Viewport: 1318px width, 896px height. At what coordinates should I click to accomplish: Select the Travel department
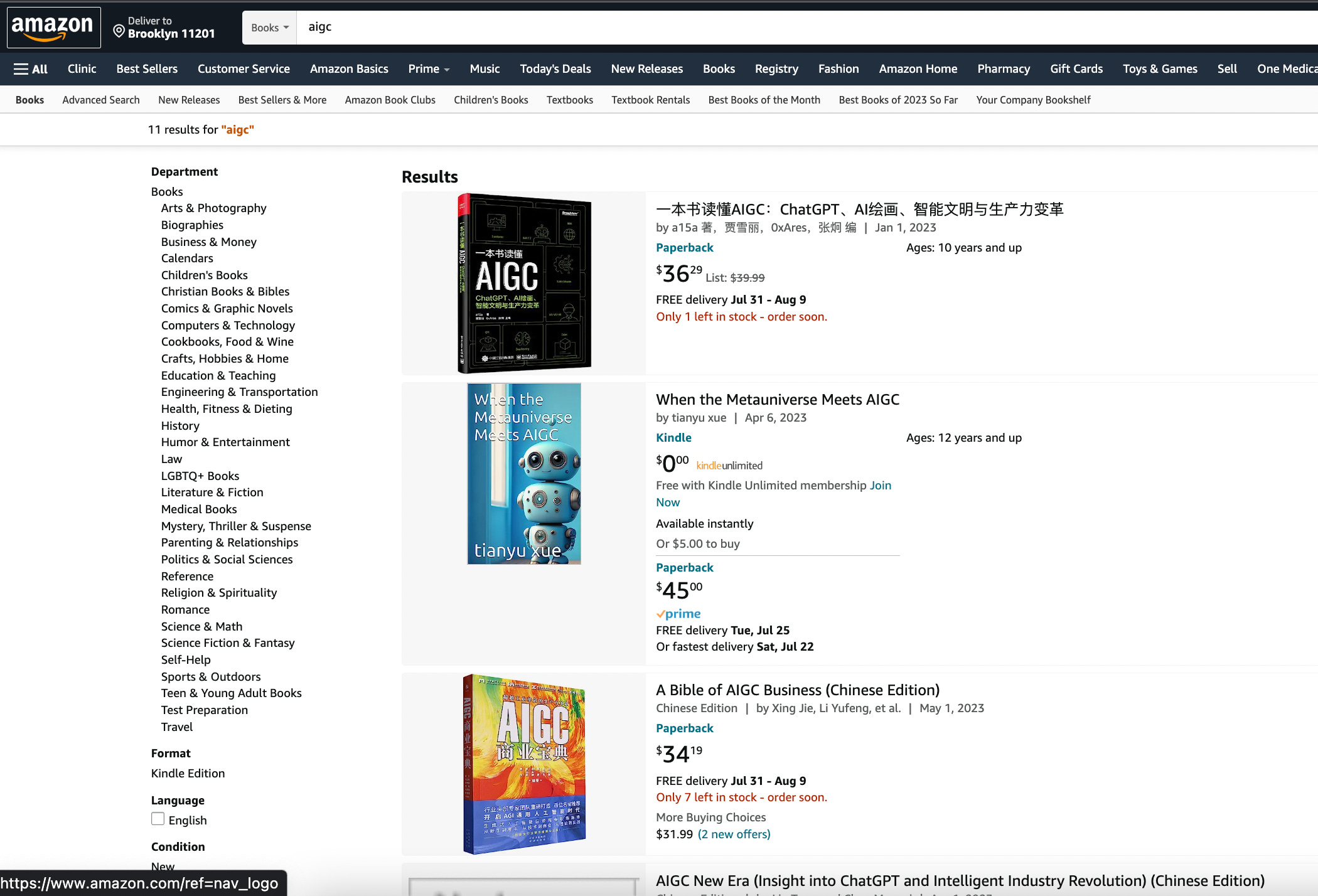tap(177, 727)
